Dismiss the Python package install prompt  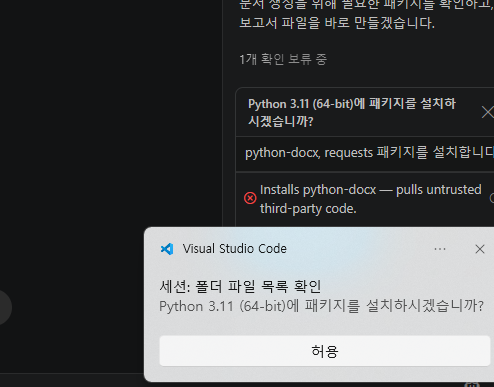488,112
